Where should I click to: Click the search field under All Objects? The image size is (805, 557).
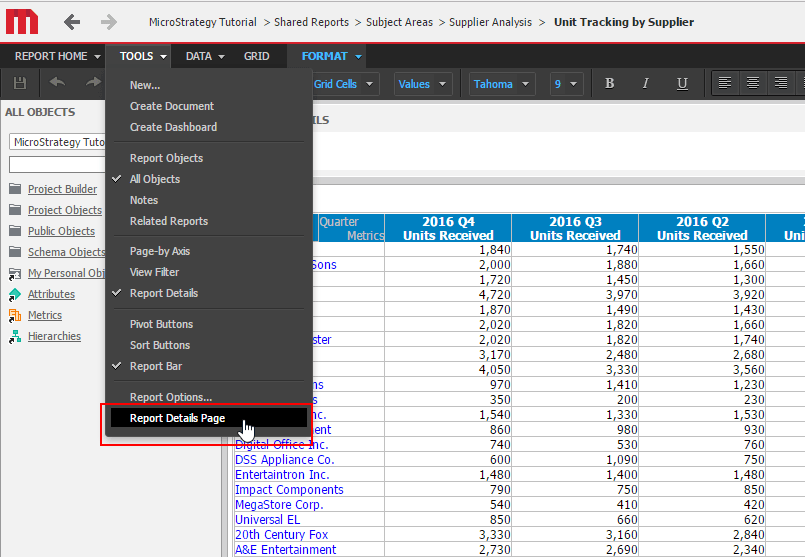(57, 164)
